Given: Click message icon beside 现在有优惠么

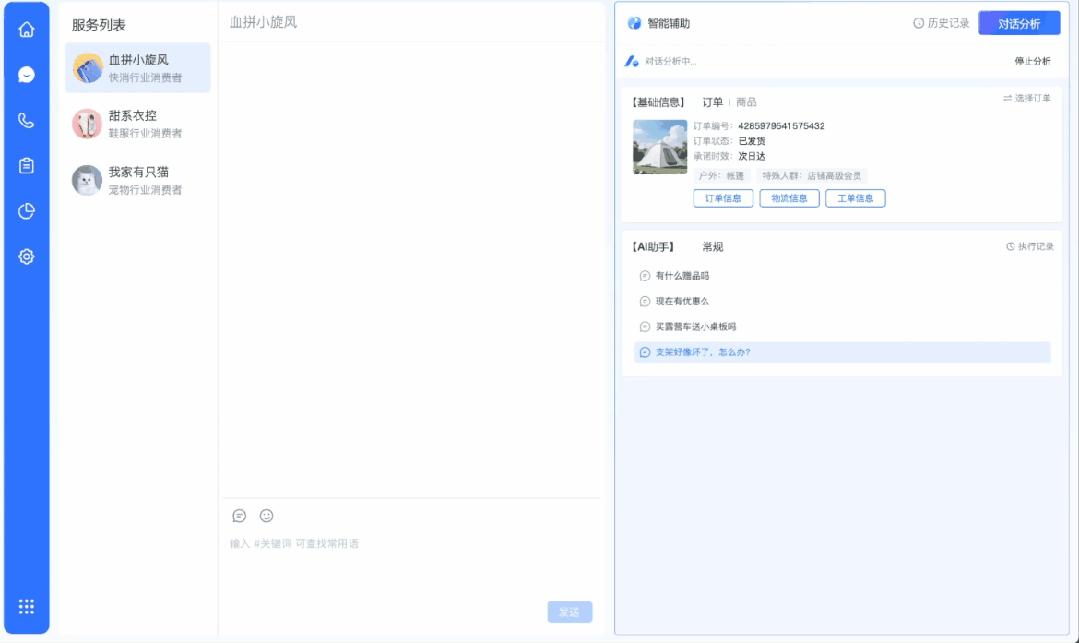Looking at the screenshot, I should pos(645,302).
